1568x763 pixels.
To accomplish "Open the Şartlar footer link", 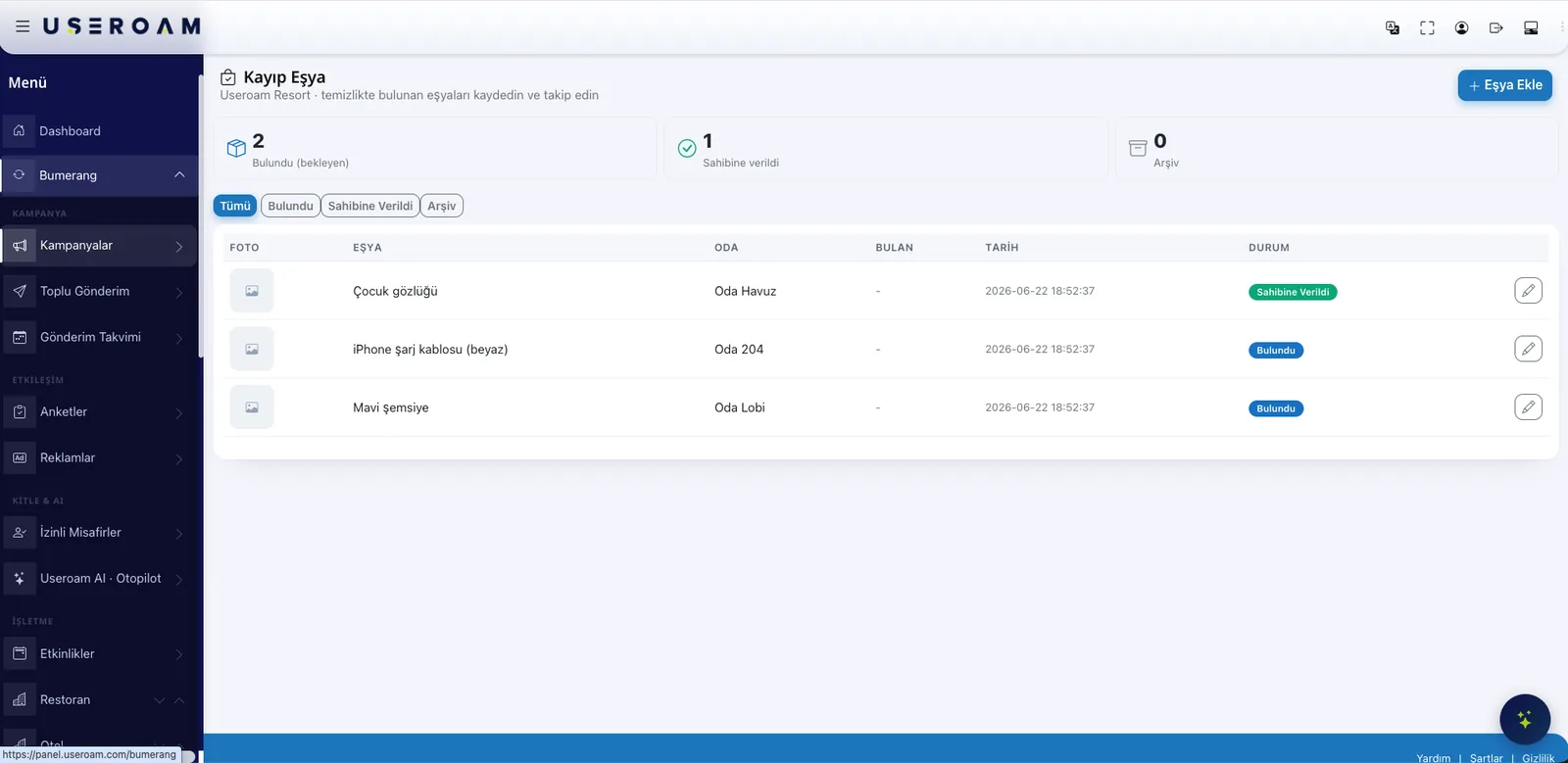I will click(x=1486, y=758).
